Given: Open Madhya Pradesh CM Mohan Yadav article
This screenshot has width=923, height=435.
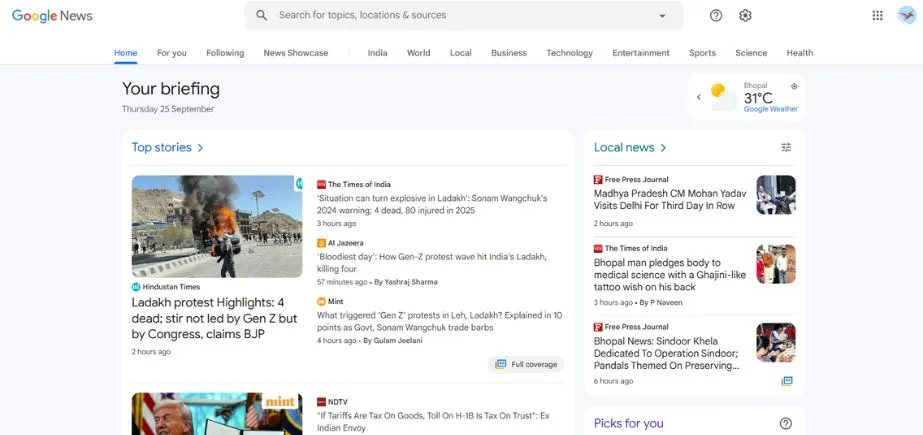Looking at the screenshot, I should 670,200.
